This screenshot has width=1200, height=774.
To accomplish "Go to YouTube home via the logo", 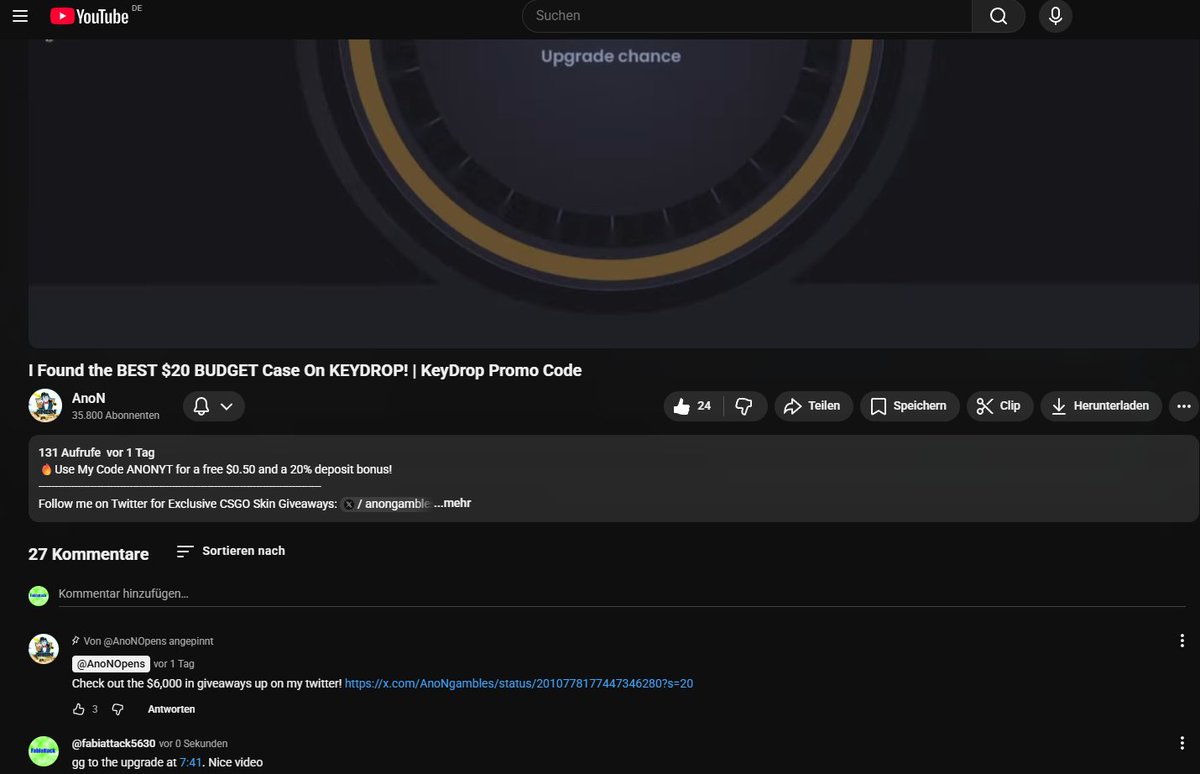I will (x=89, y=16).
